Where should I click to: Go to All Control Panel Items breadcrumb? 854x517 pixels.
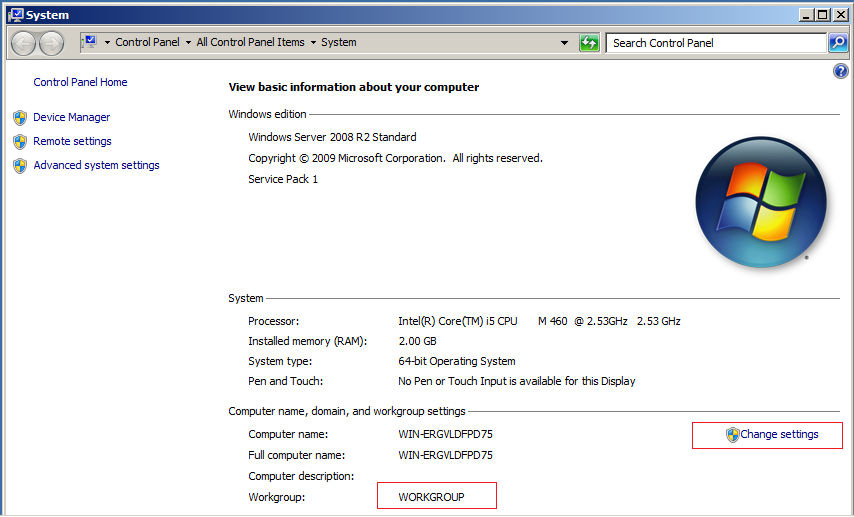click(x=250, y=43)
